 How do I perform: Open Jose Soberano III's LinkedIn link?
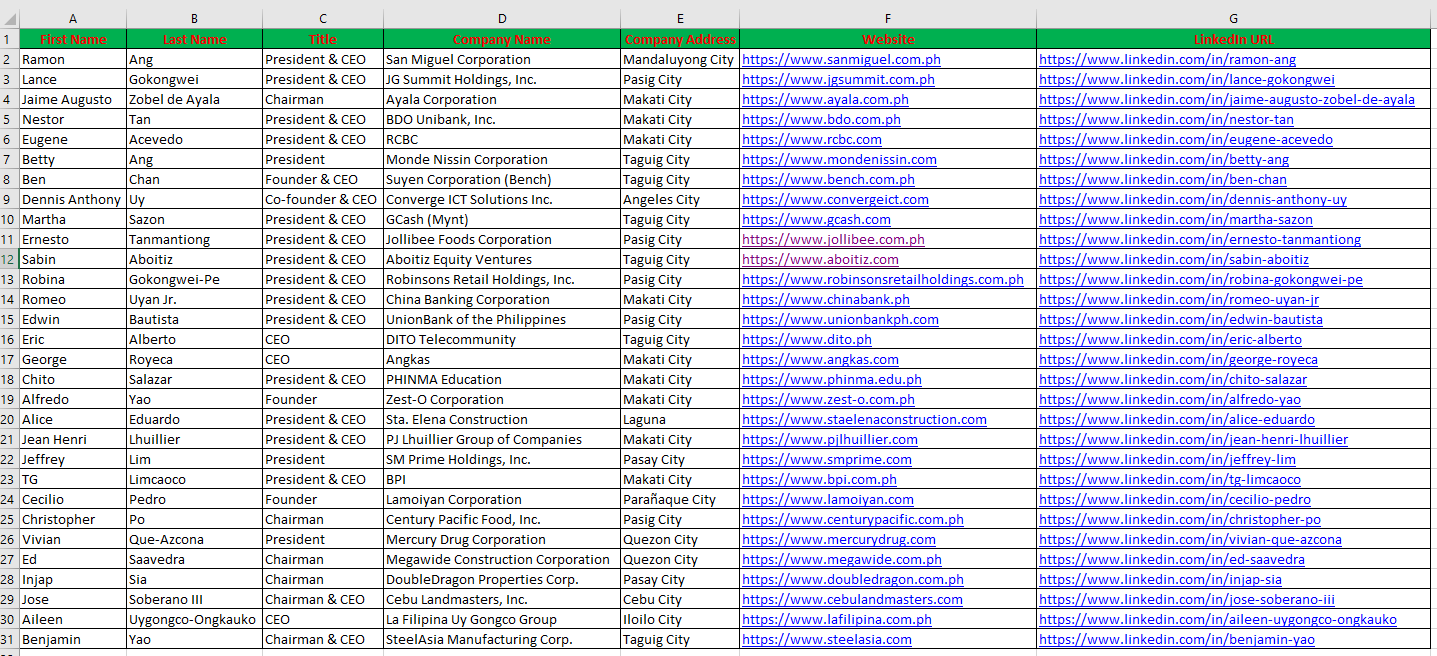[1186, 599]
